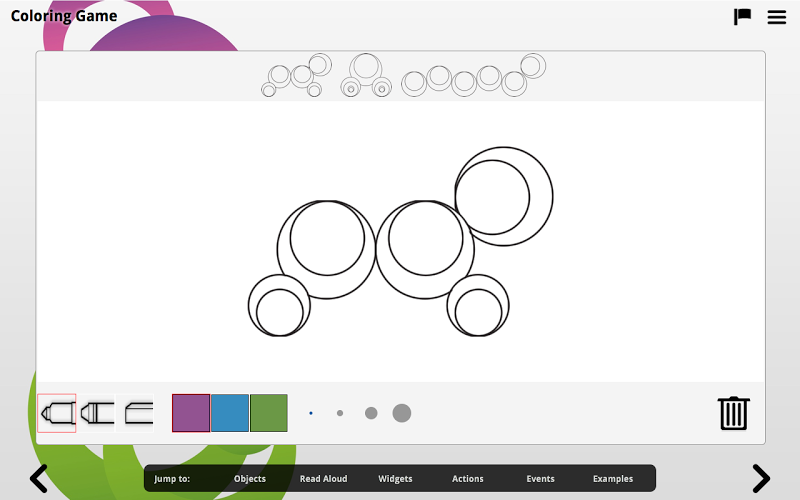Open the hamburger menu
Image resolution: width=800 pixels, height=500 pixels.
pos(777,17)
